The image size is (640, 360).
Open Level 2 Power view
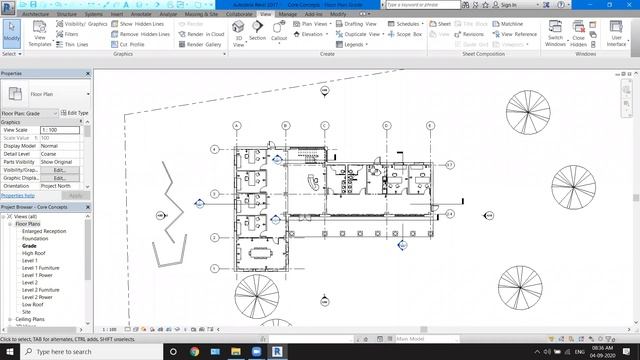(x=37, y=297)
